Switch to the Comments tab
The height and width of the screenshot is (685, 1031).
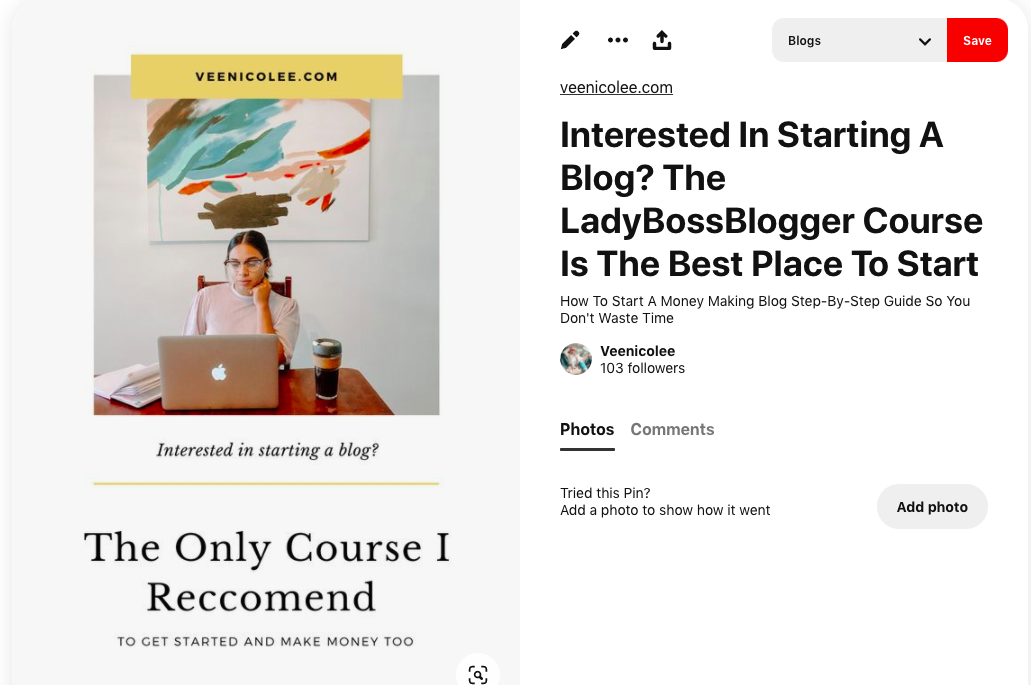click(672, 429)
